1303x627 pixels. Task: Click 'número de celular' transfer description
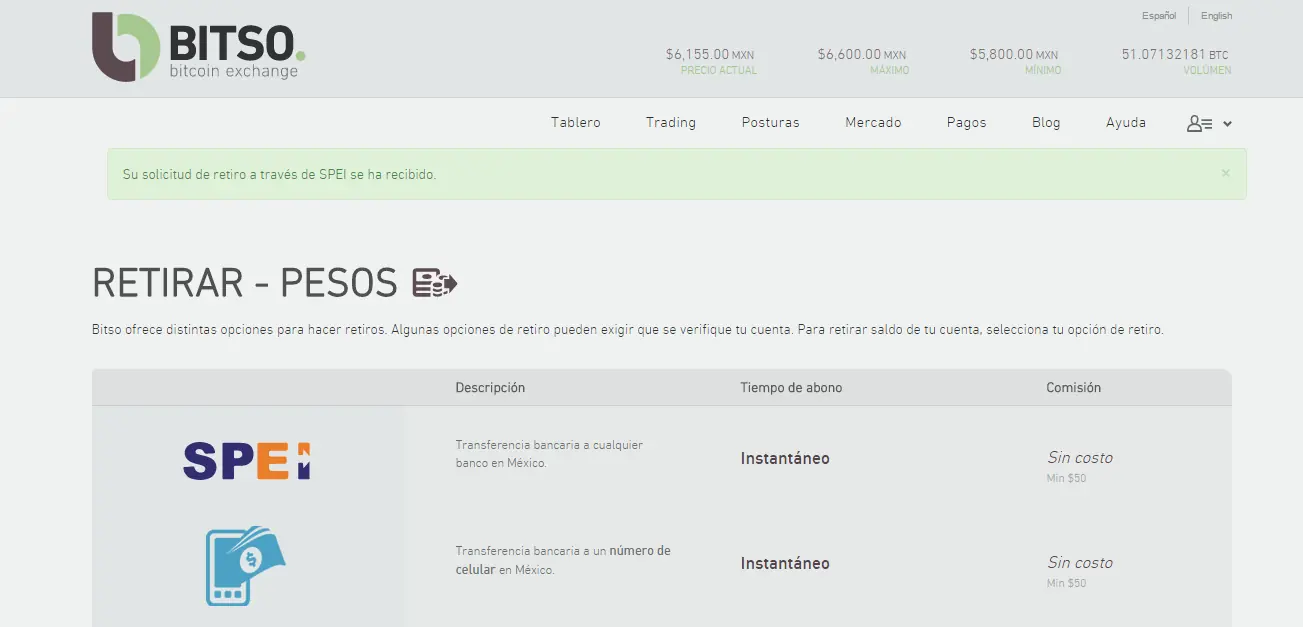563,560
